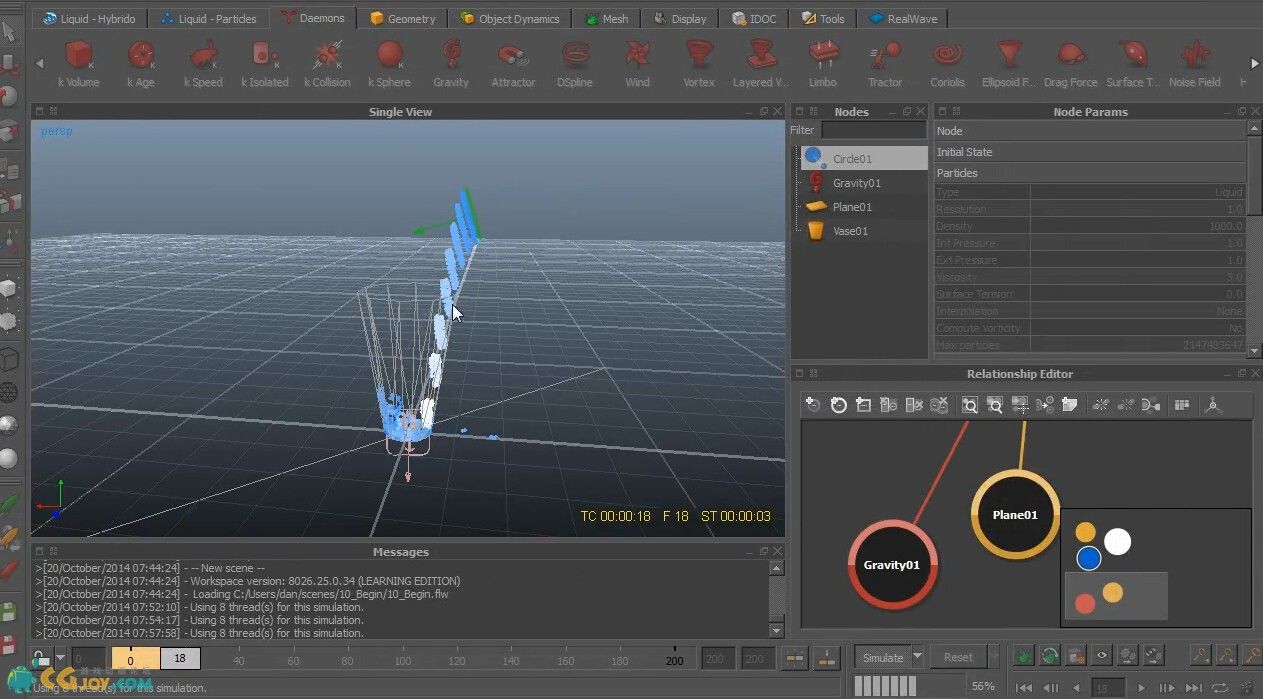Open the Object Dynamics tab
This screenshot has height=699, width=1263.
coord(511,18)
